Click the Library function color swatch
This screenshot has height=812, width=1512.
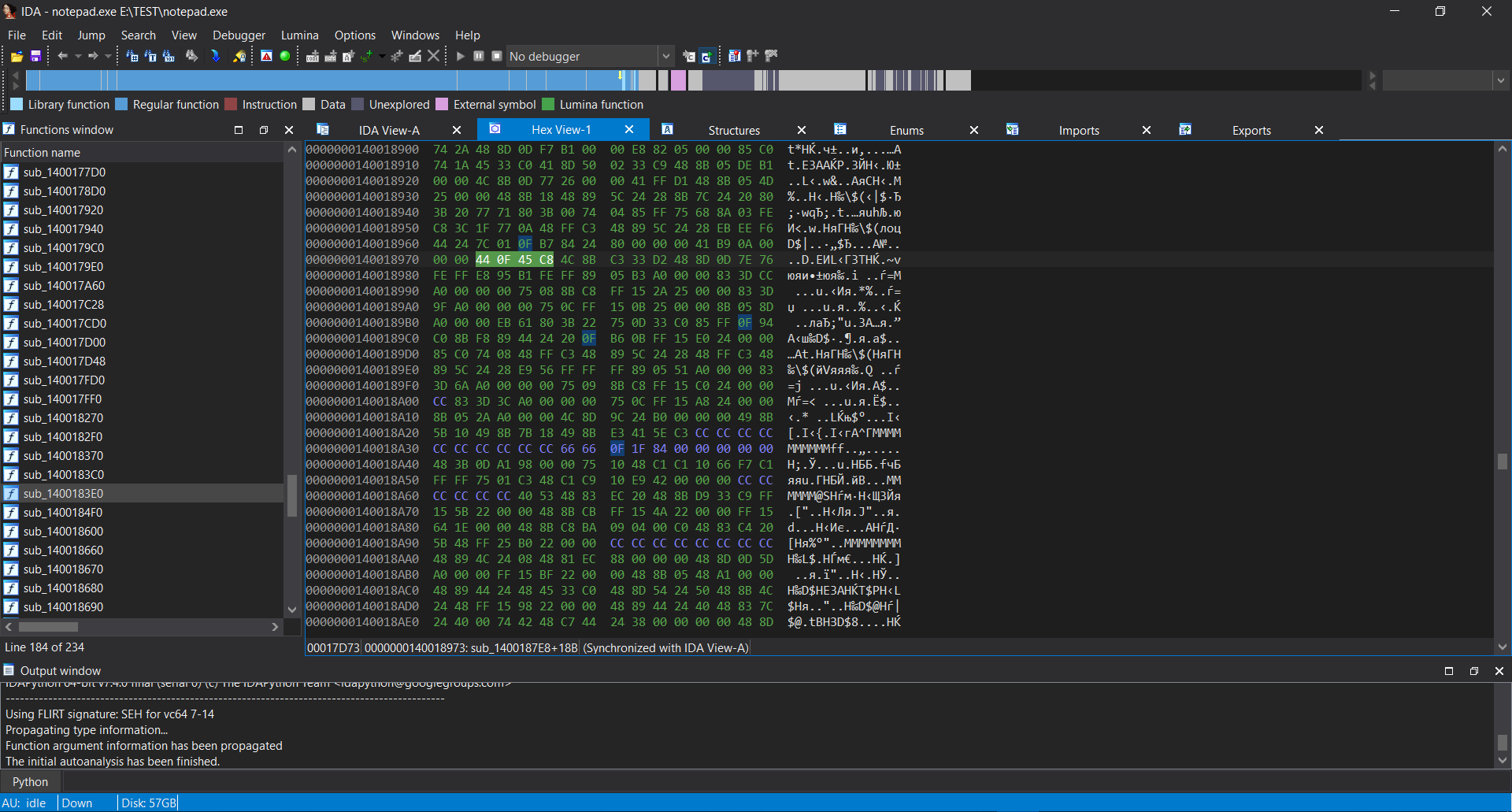17,104
